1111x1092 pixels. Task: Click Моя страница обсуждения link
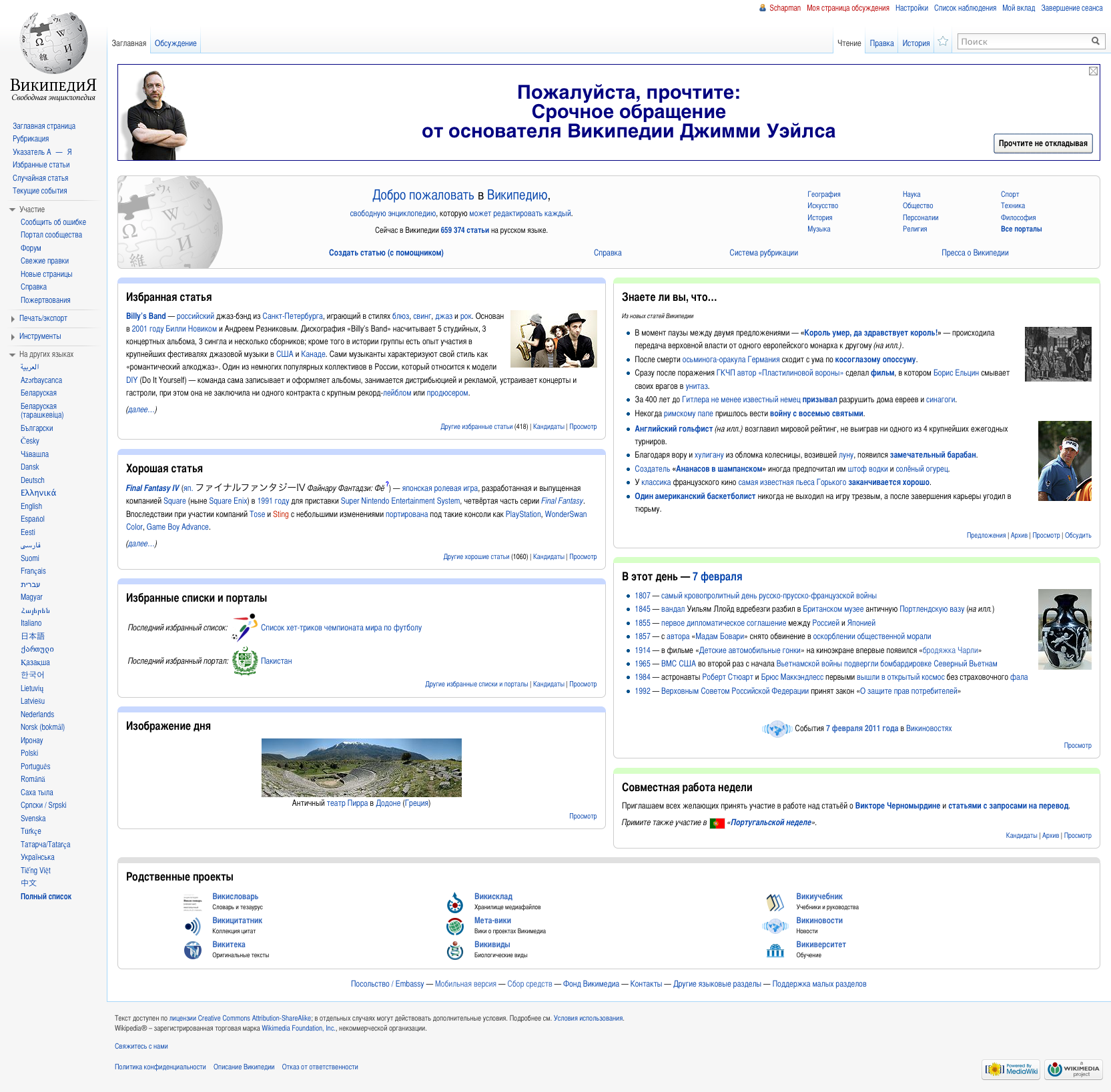(x=847, y=8)
